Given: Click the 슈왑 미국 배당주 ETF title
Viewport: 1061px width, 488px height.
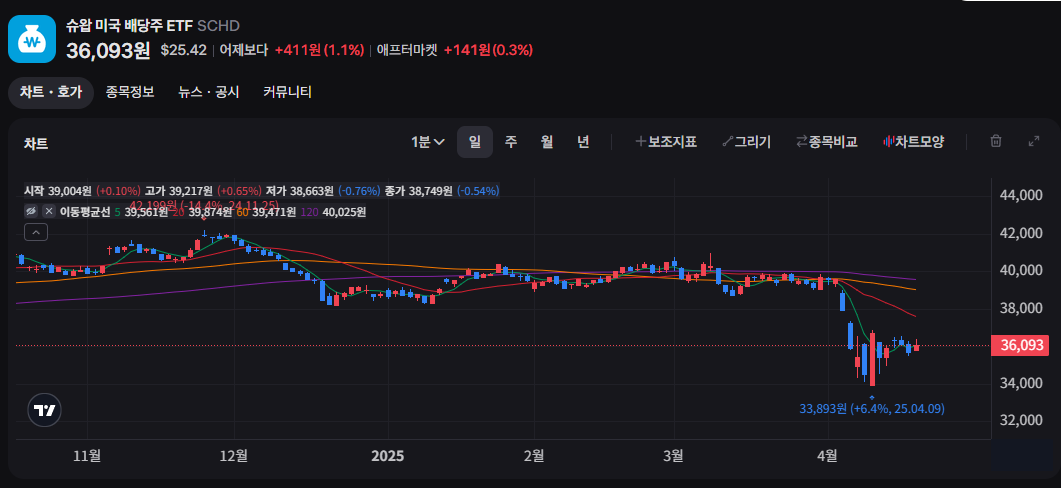Looking at the screenshot, I should click(x=129, y=26).
